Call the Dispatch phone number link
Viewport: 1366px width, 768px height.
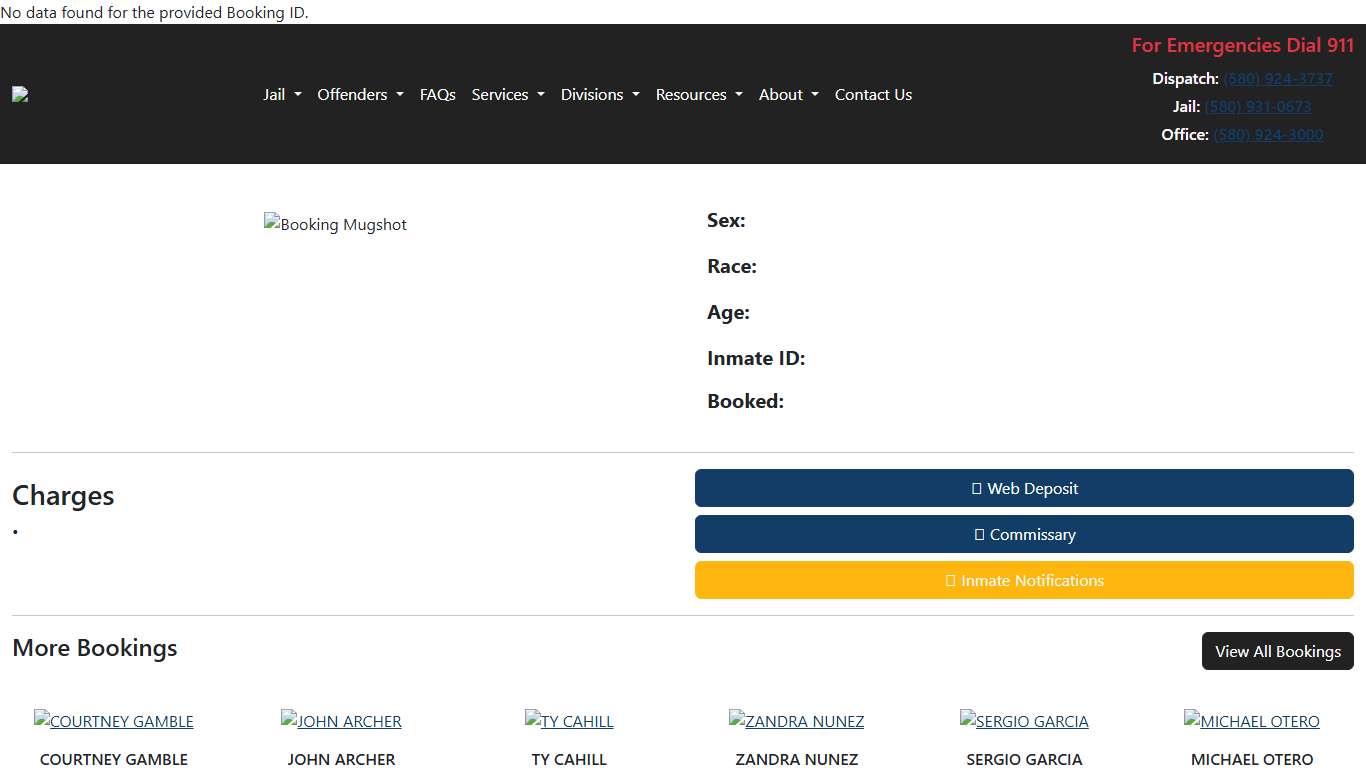pos(1277,78)
